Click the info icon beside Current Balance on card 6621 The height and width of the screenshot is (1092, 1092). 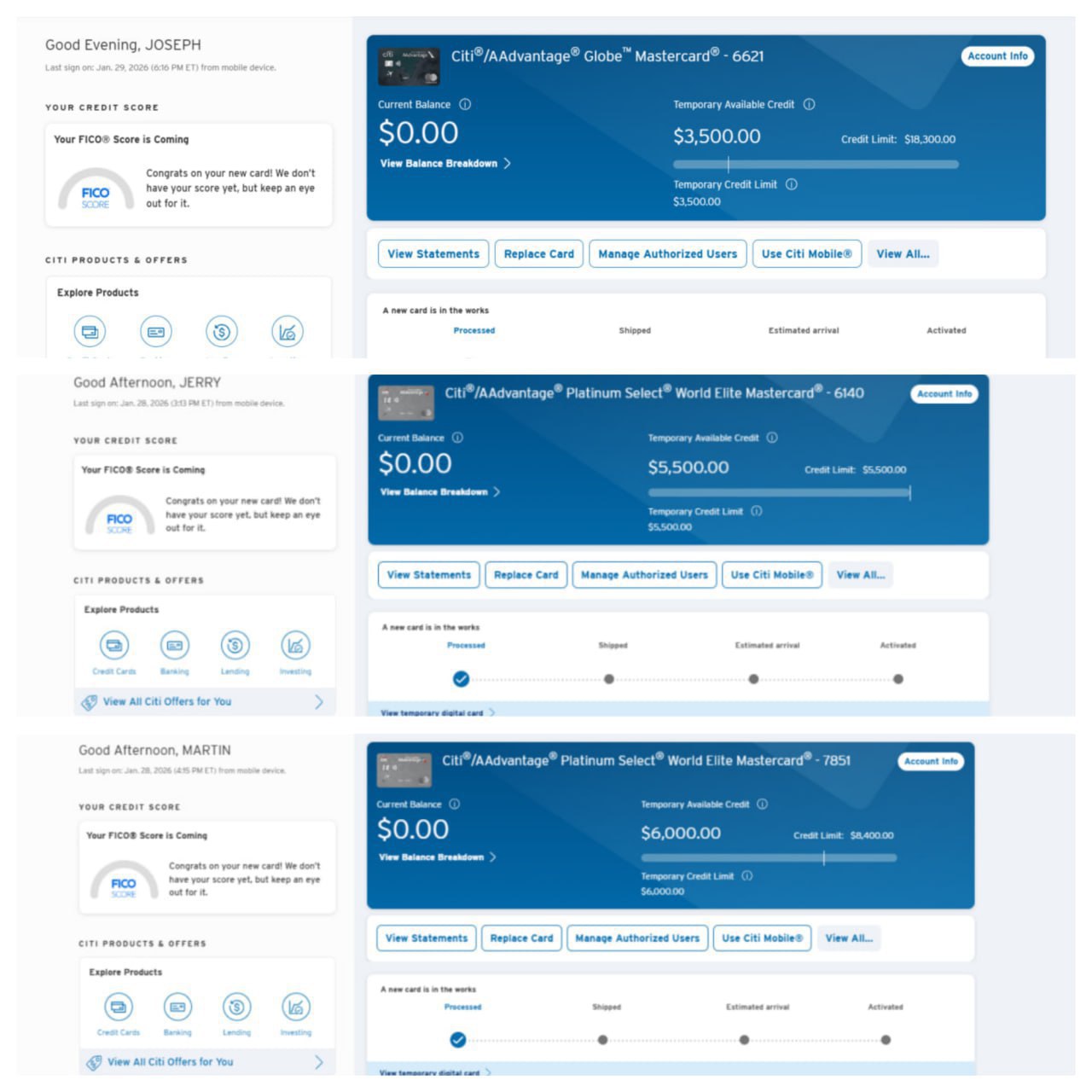pyautogui.click(x=465, y=105)
